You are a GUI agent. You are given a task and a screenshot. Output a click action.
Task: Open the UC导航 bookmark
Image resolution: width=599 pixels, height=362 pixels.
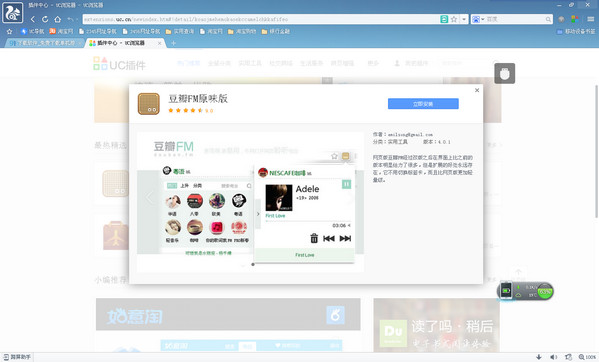pyautogui.click(x=33, y=31)
